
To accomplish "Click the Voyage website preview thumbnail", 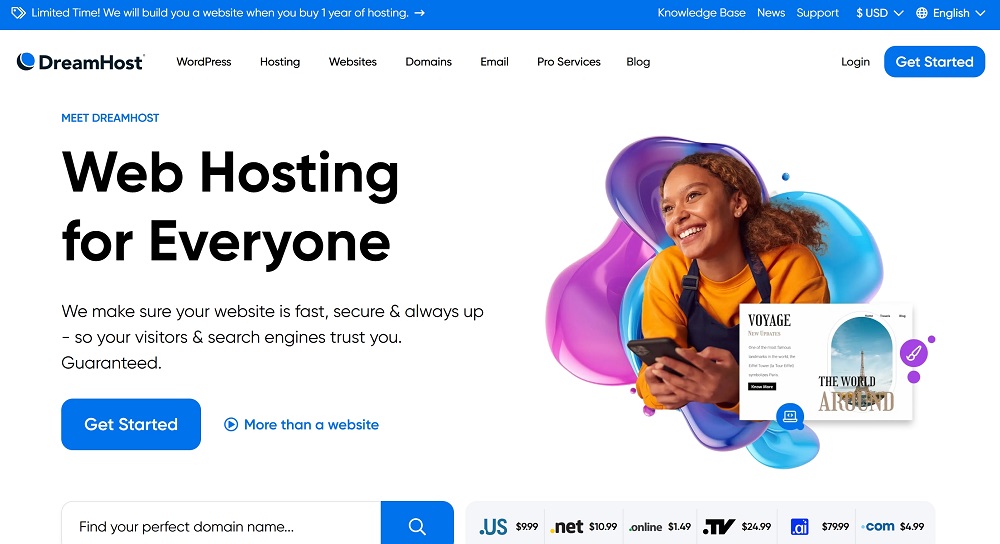I will 826,362.
